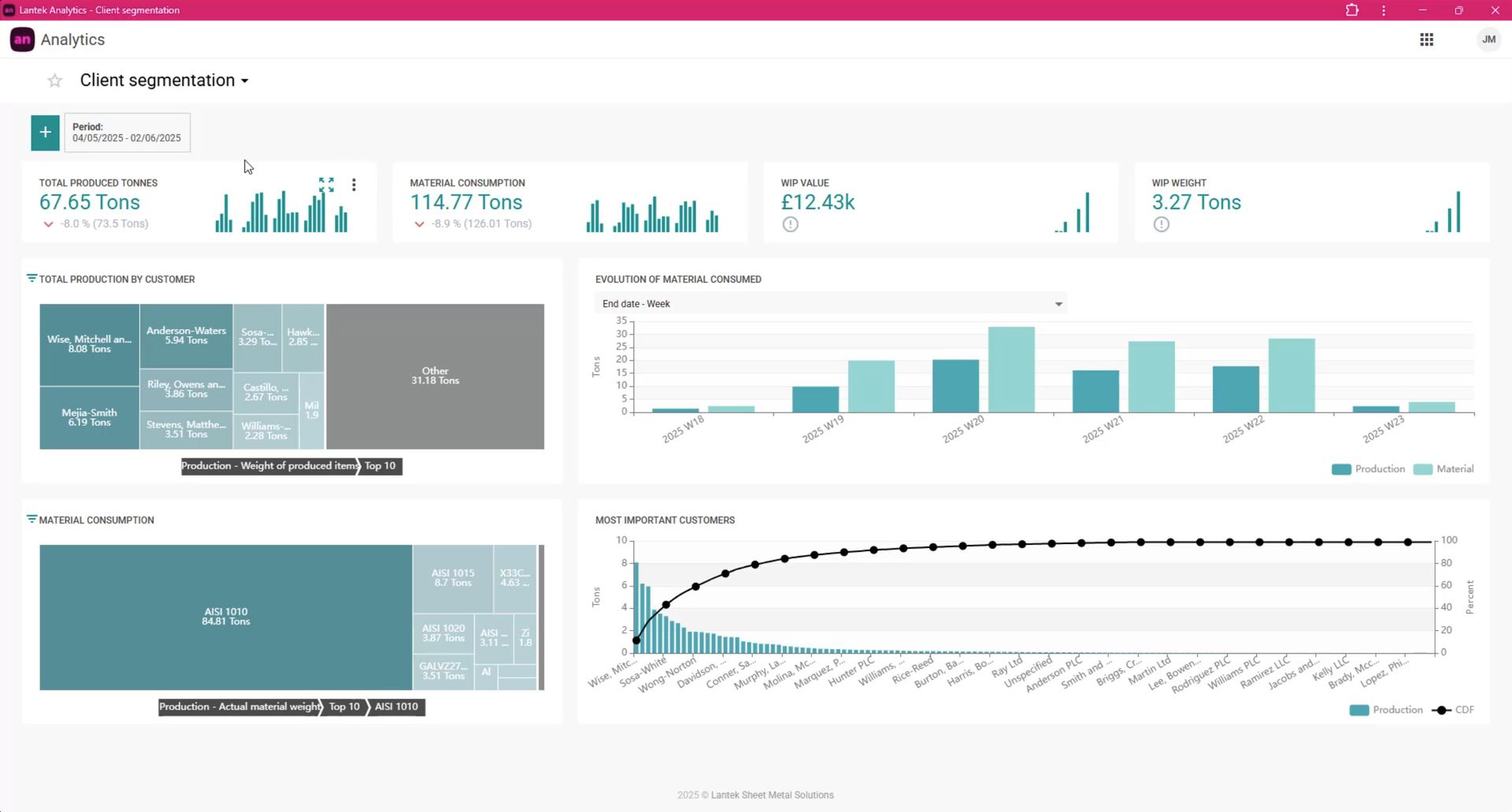This screenshot has height=812, width=1512.
Task: Click the Material Consumption sparkline chart
Action: 652,214
